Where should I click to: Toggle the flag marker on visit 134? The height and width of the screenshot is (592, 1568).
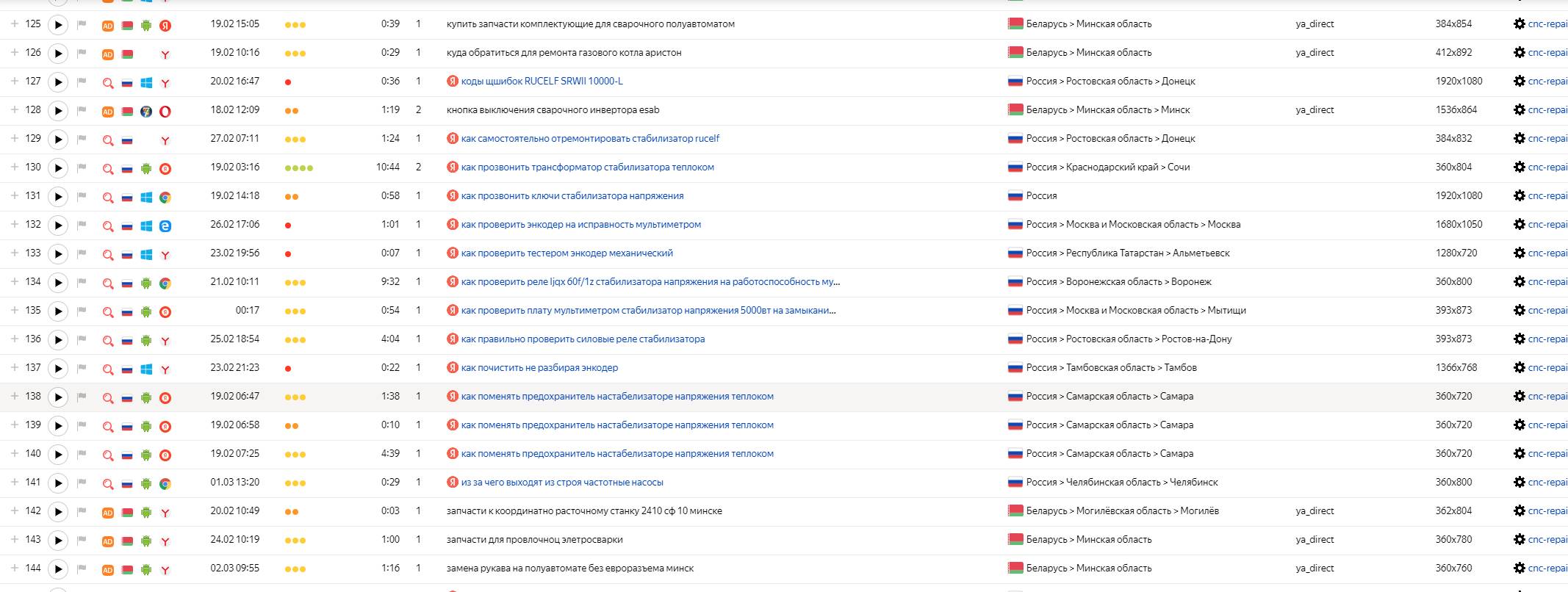(x=82, y=282)
